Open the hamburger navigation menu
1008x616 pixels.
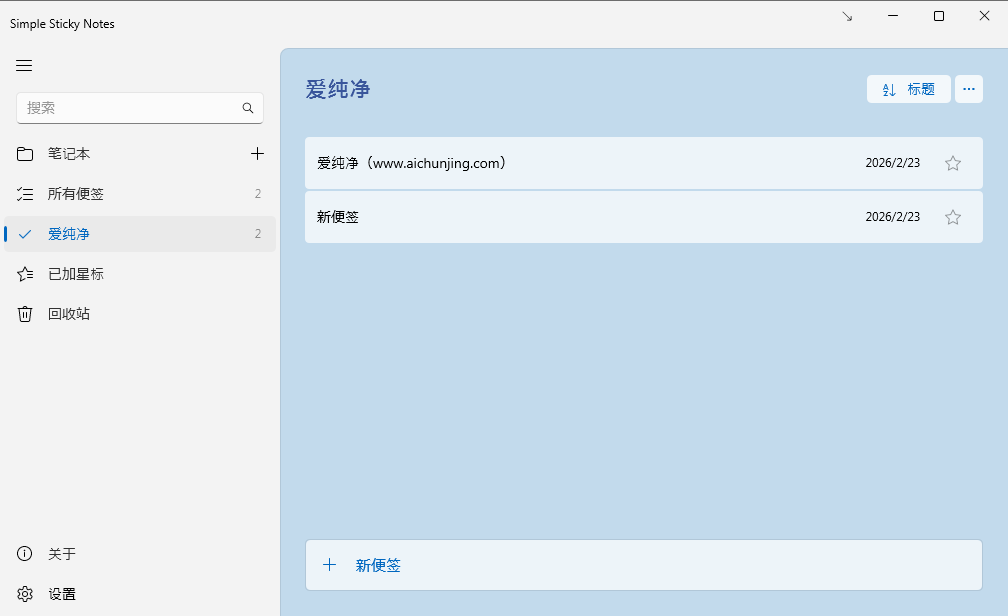pos(24,66)
